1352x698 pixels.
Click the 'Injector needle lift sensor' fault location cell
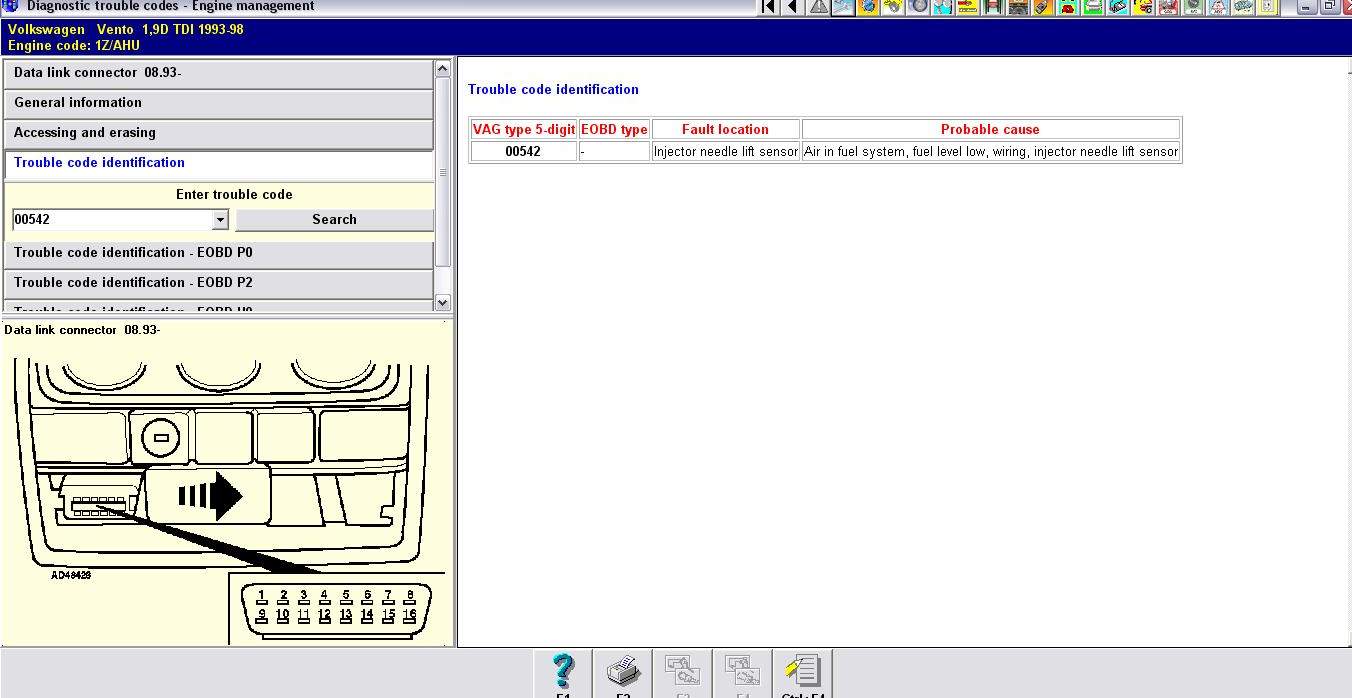click(x=726, y=152)
